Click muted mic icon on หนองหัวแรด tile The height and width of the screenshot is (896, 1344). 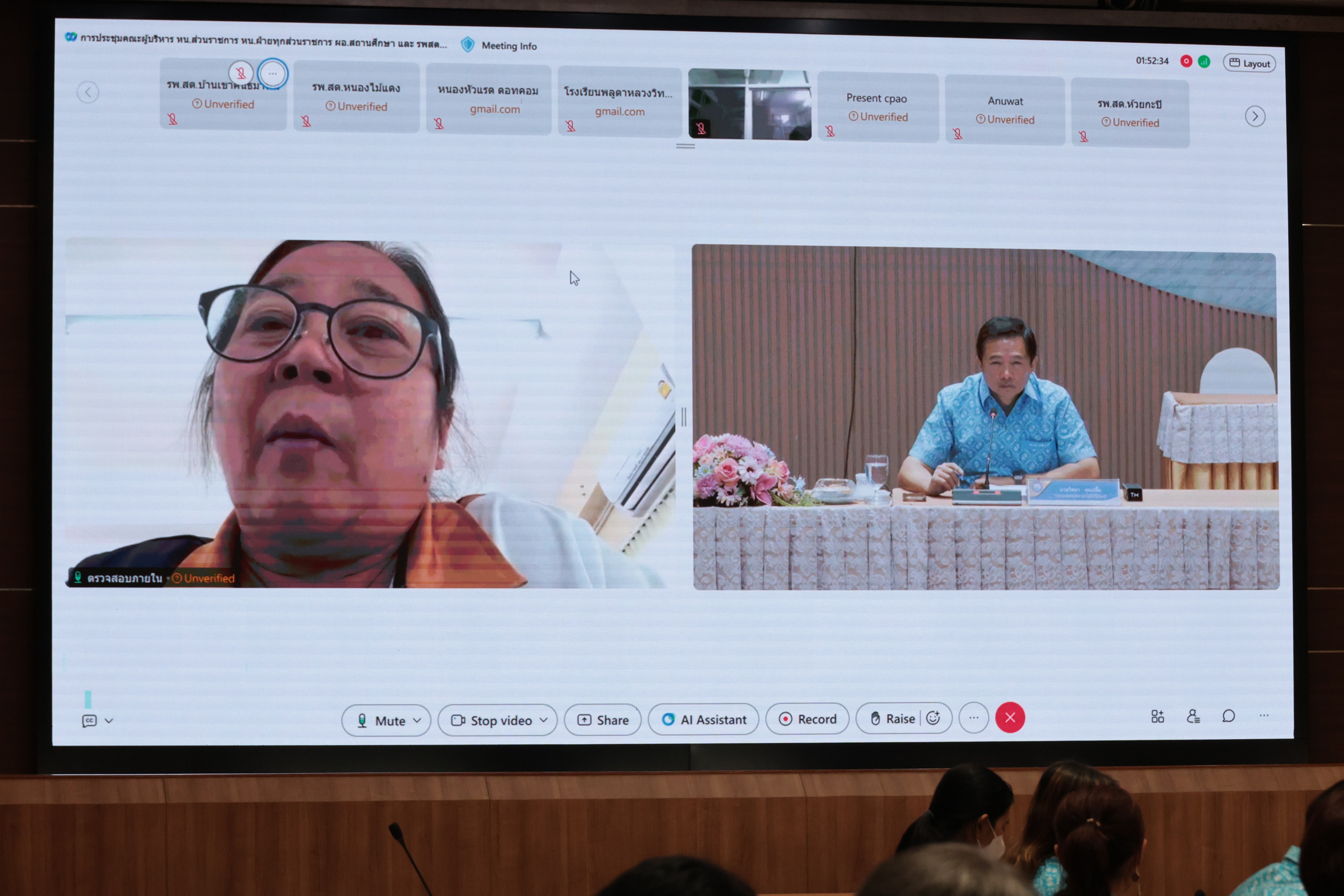[x=438, y=123]
